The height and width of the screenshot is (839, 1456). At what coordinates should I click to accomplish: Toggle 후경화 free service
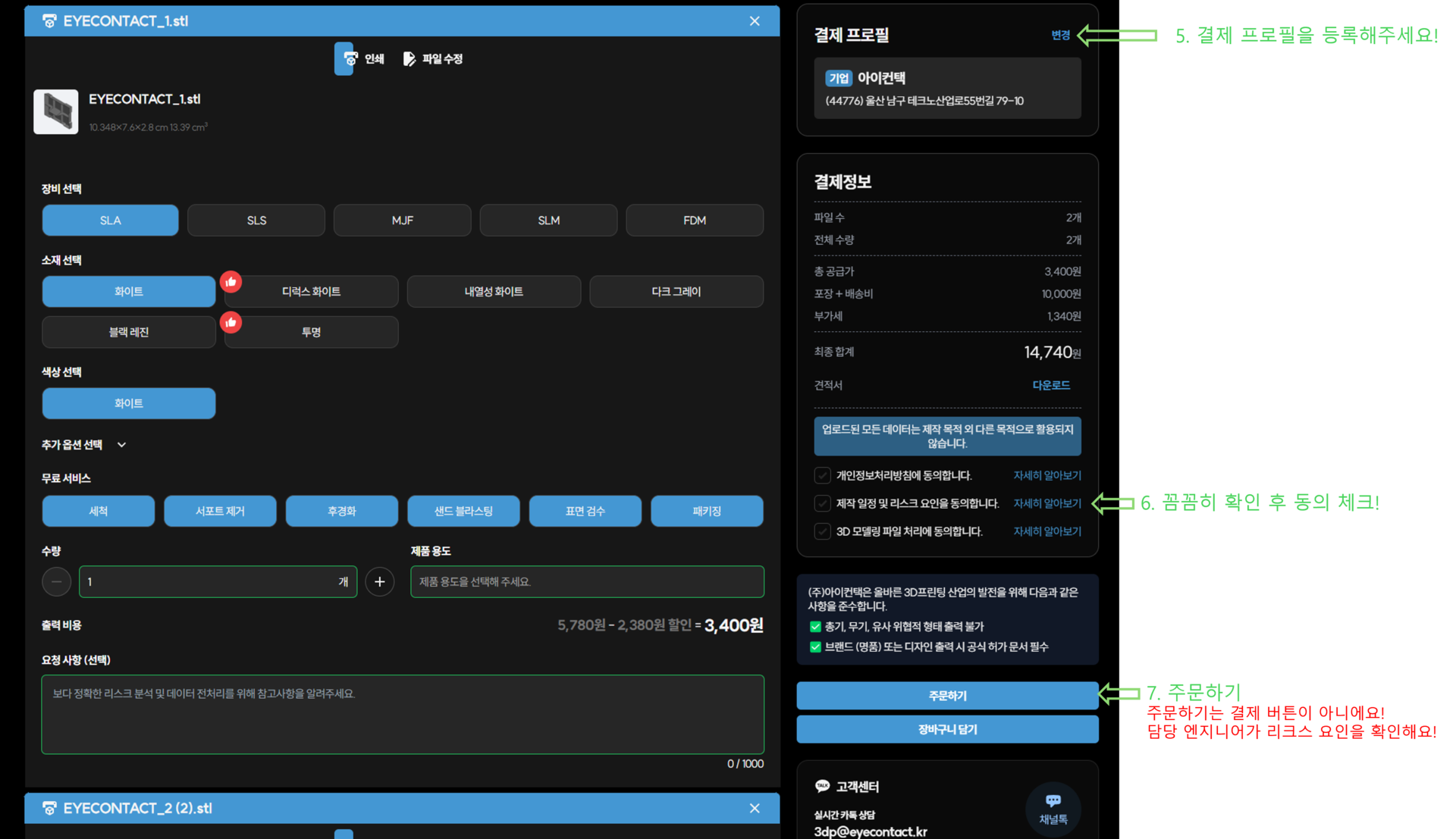pos(342,511)
